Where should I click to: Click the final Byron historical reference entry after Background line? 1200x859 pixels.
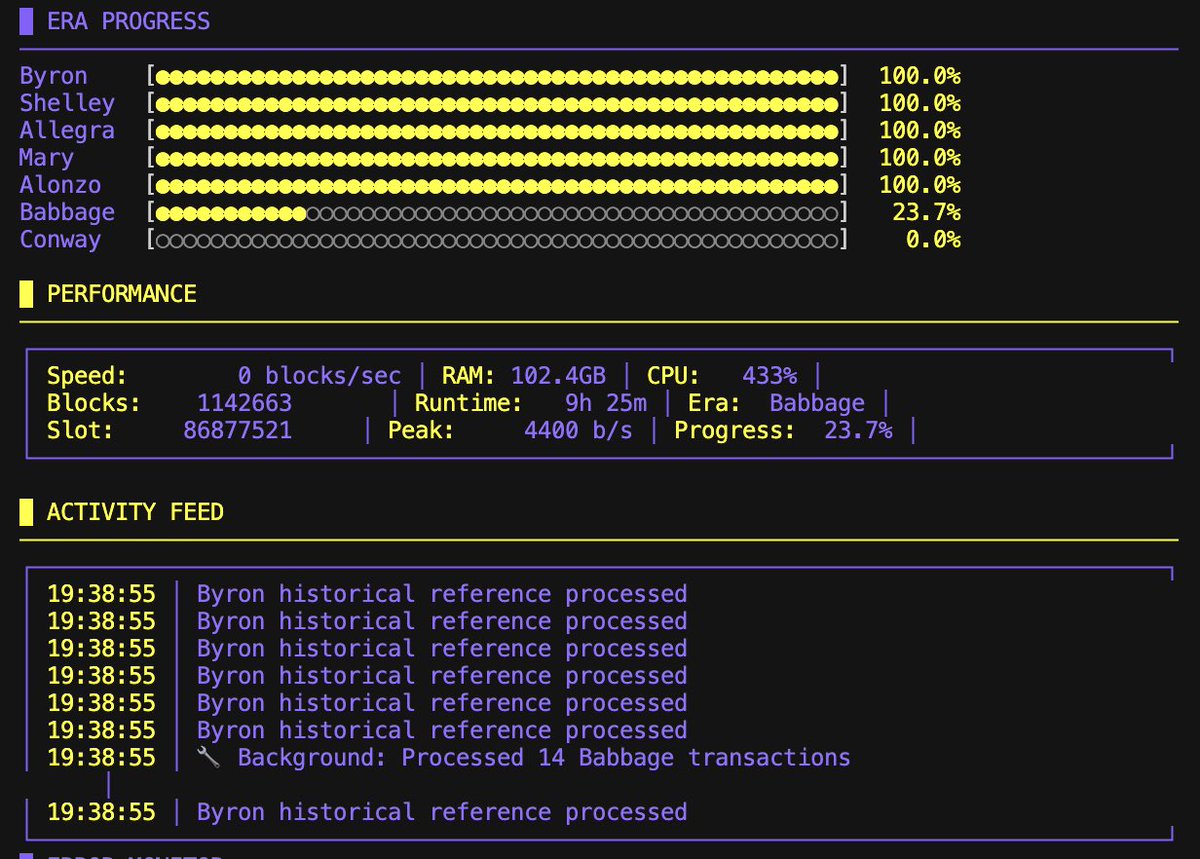point(442,812)
